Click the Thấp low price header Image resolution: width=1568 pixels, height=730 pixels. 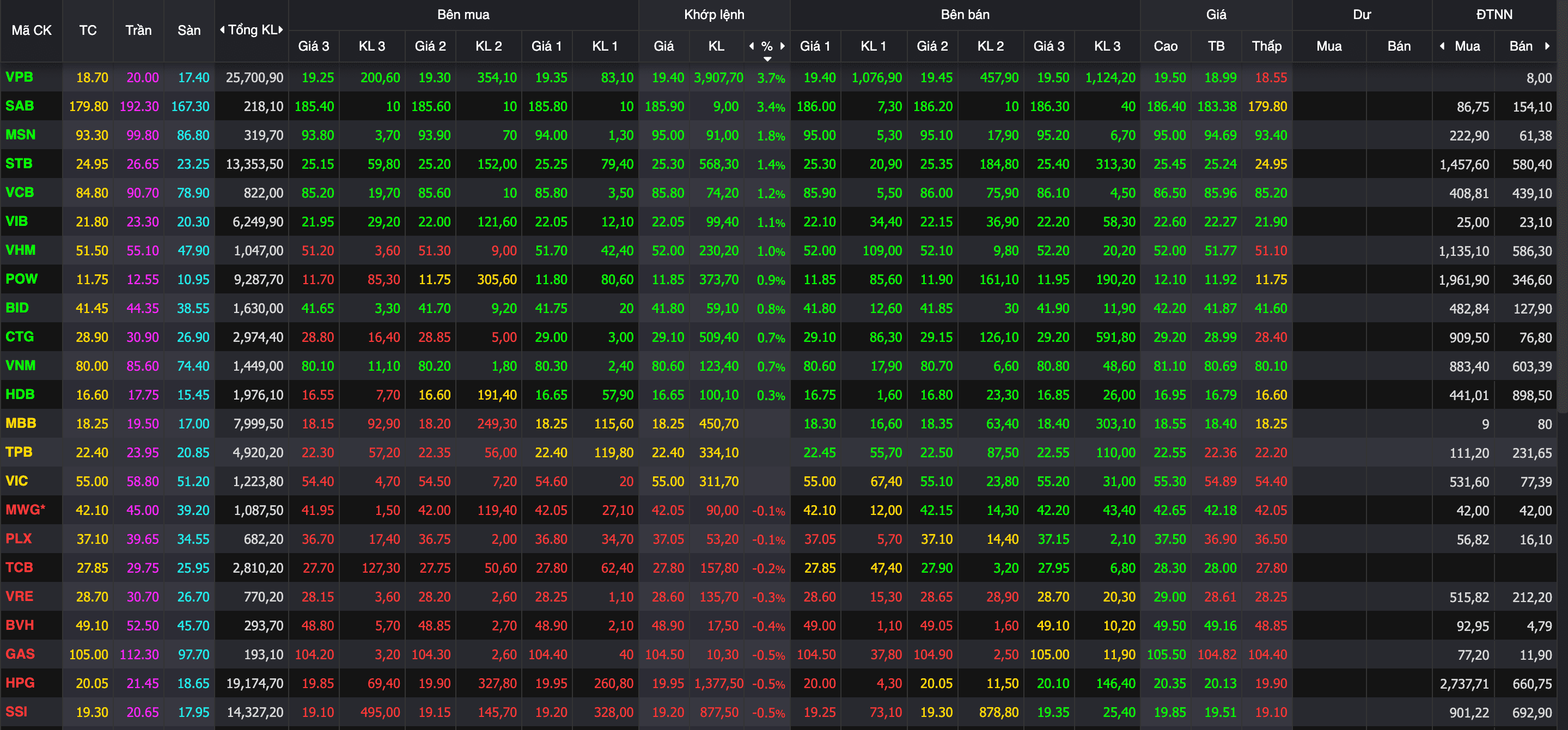1267,46
